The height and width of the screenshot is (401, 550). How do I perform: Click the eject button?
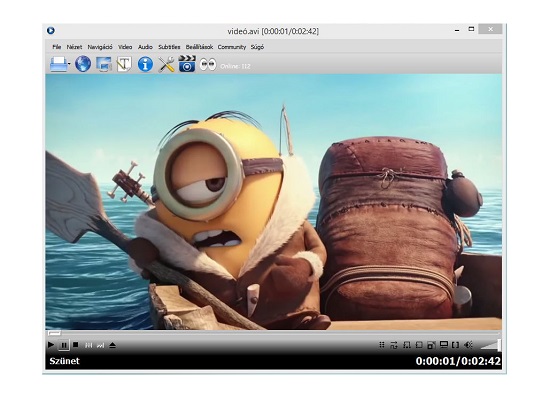coord(113,346)
